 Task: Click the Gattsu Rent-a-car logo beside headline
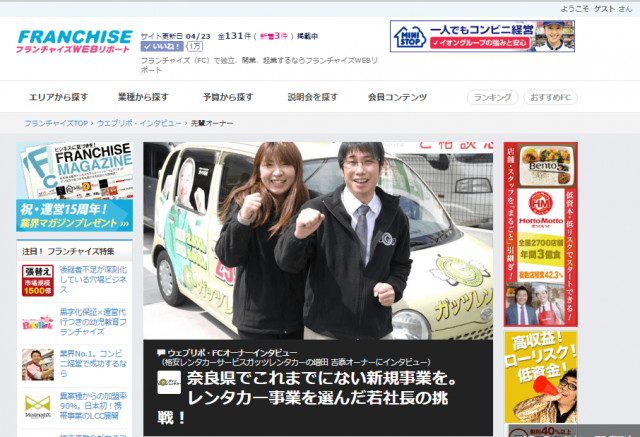click(x=169, y=385)
